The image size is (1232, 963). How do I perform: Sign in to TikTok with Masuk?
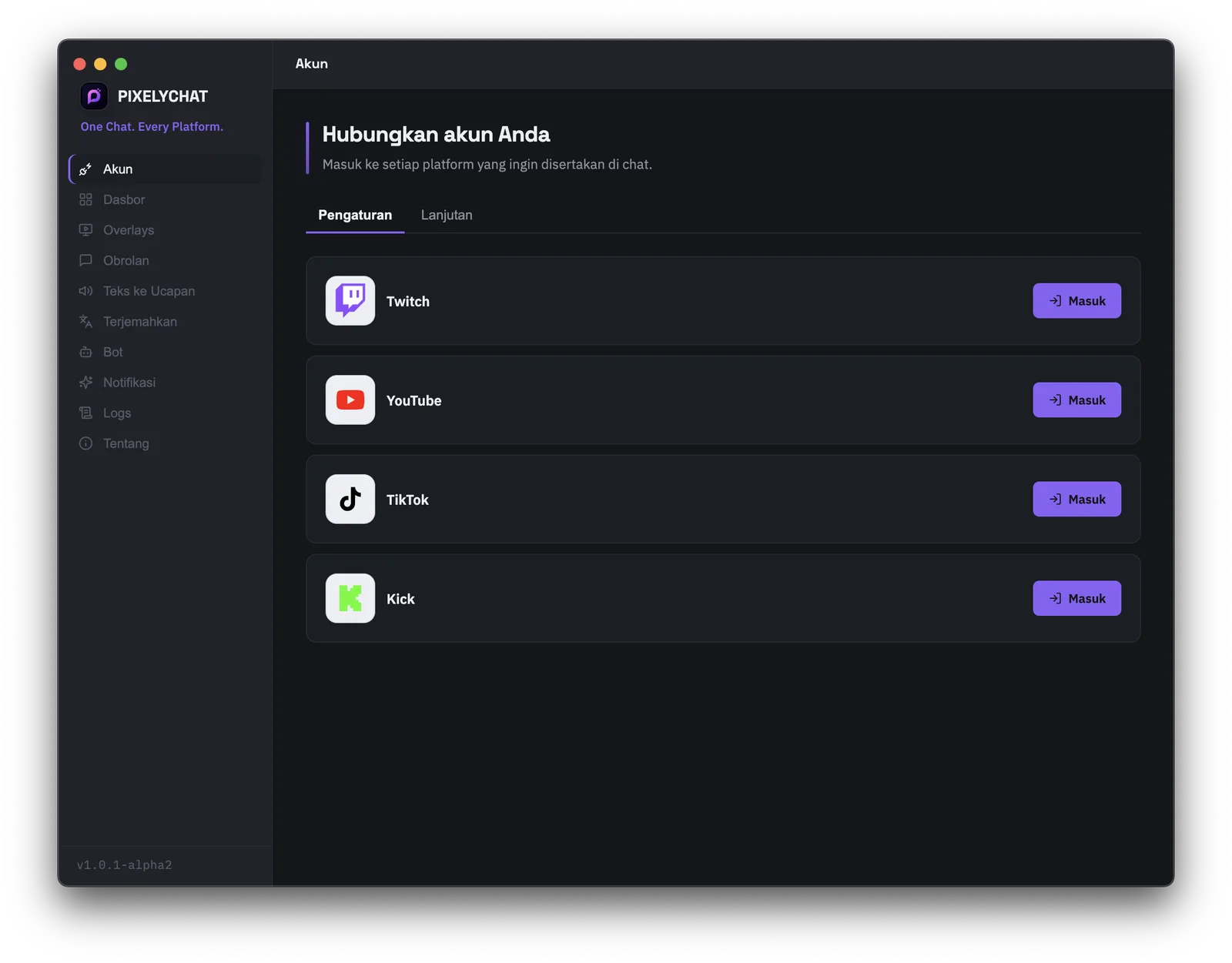pyautogui.click(x=1076, y=500)
